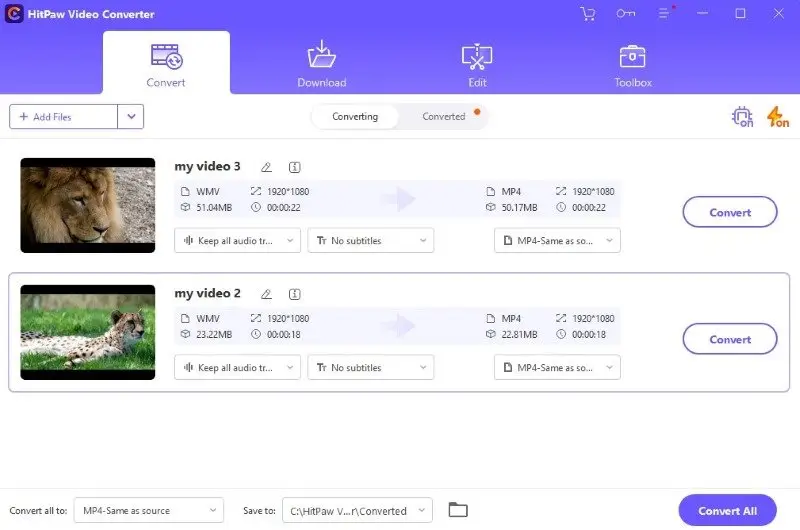
Task: Open subtitles dropdown for my video 2
Action: pyautogui.click(x=370, y=367)
